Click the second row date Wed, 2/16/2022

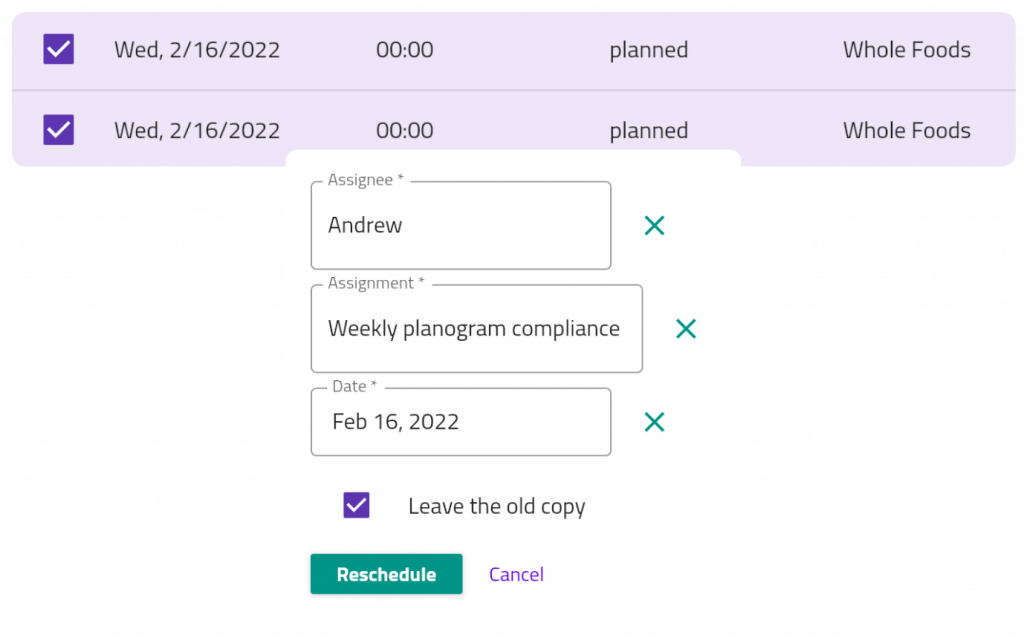tap(196, 130)
